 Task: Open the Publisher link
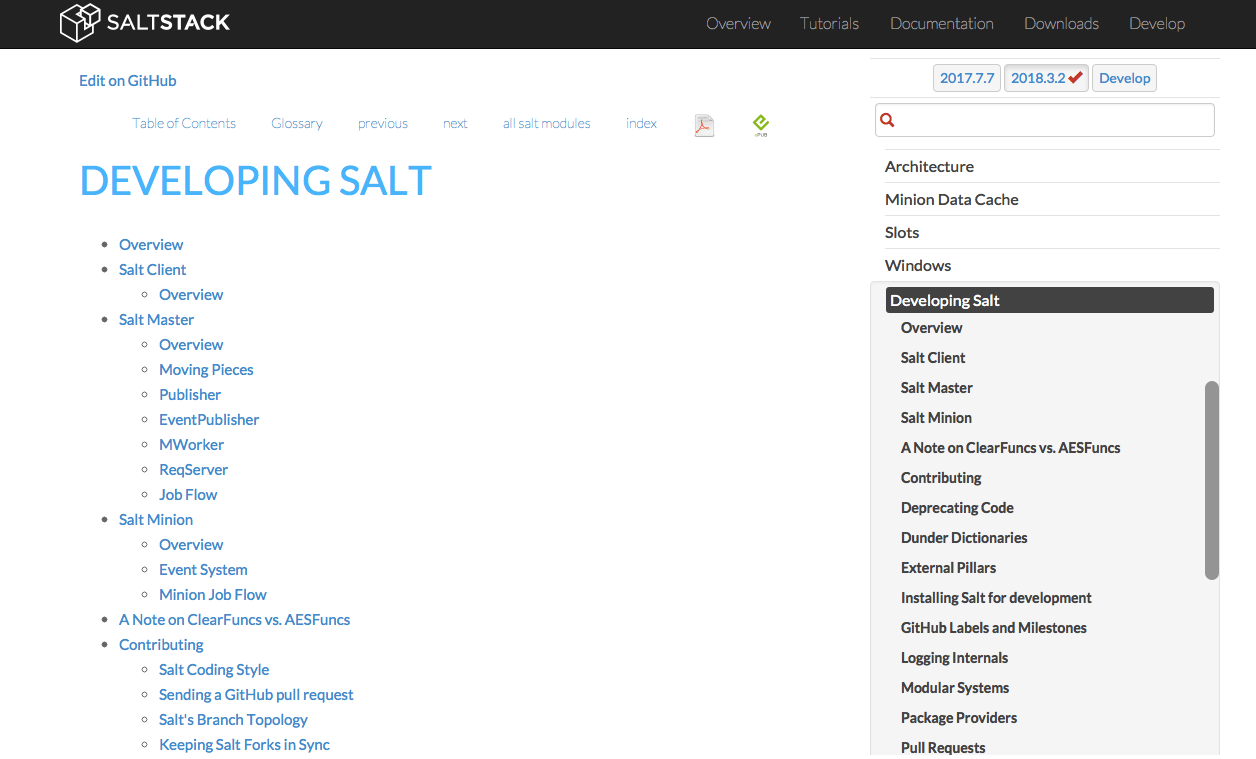click(190, 395)
